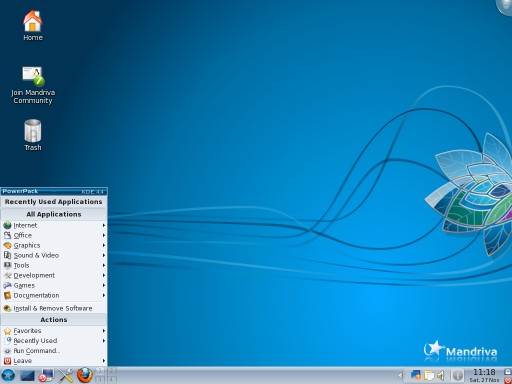The image size is (512, 384).
Task: Open Join Mandriva Community desktop icon
Action: coord(33,85)
